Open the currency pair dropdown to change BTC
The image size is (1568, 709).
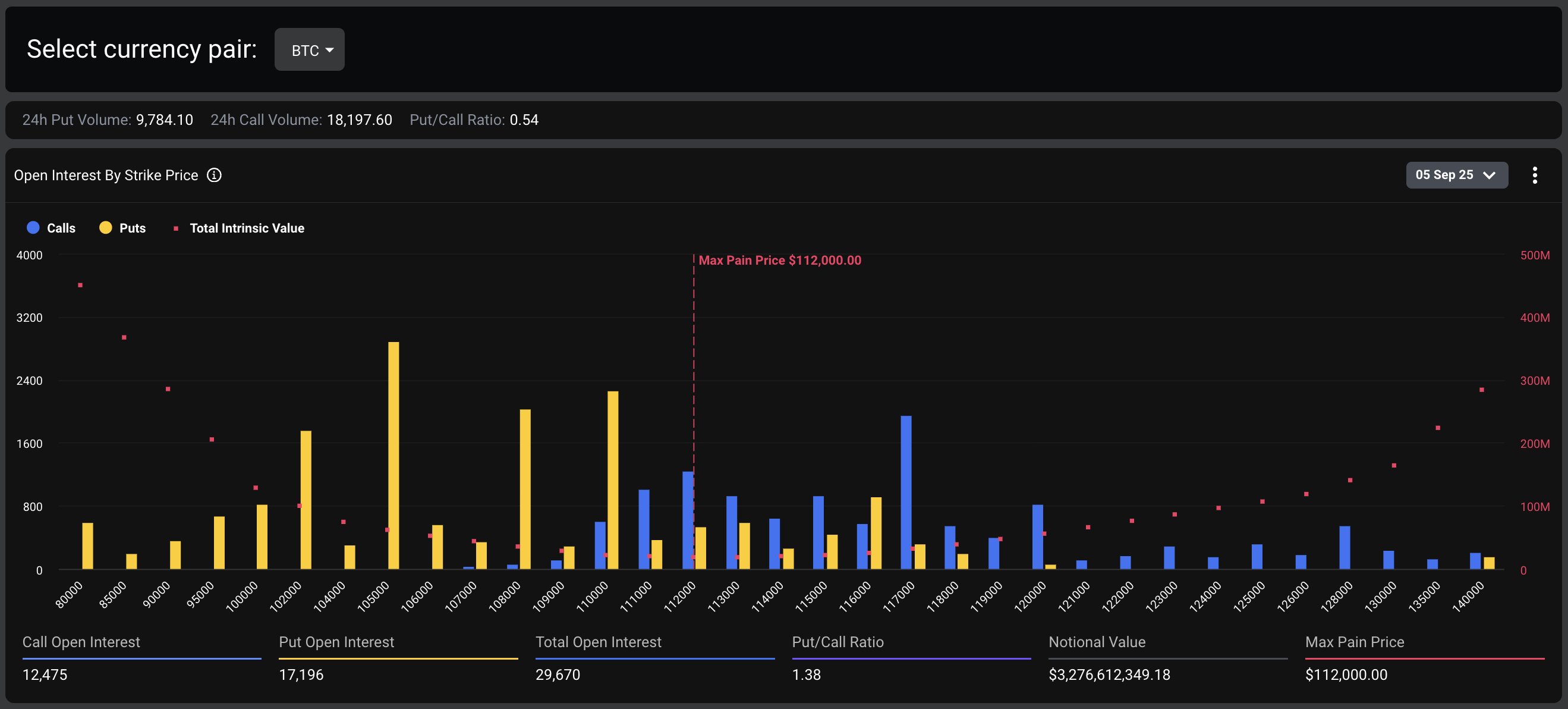(309, 49)
